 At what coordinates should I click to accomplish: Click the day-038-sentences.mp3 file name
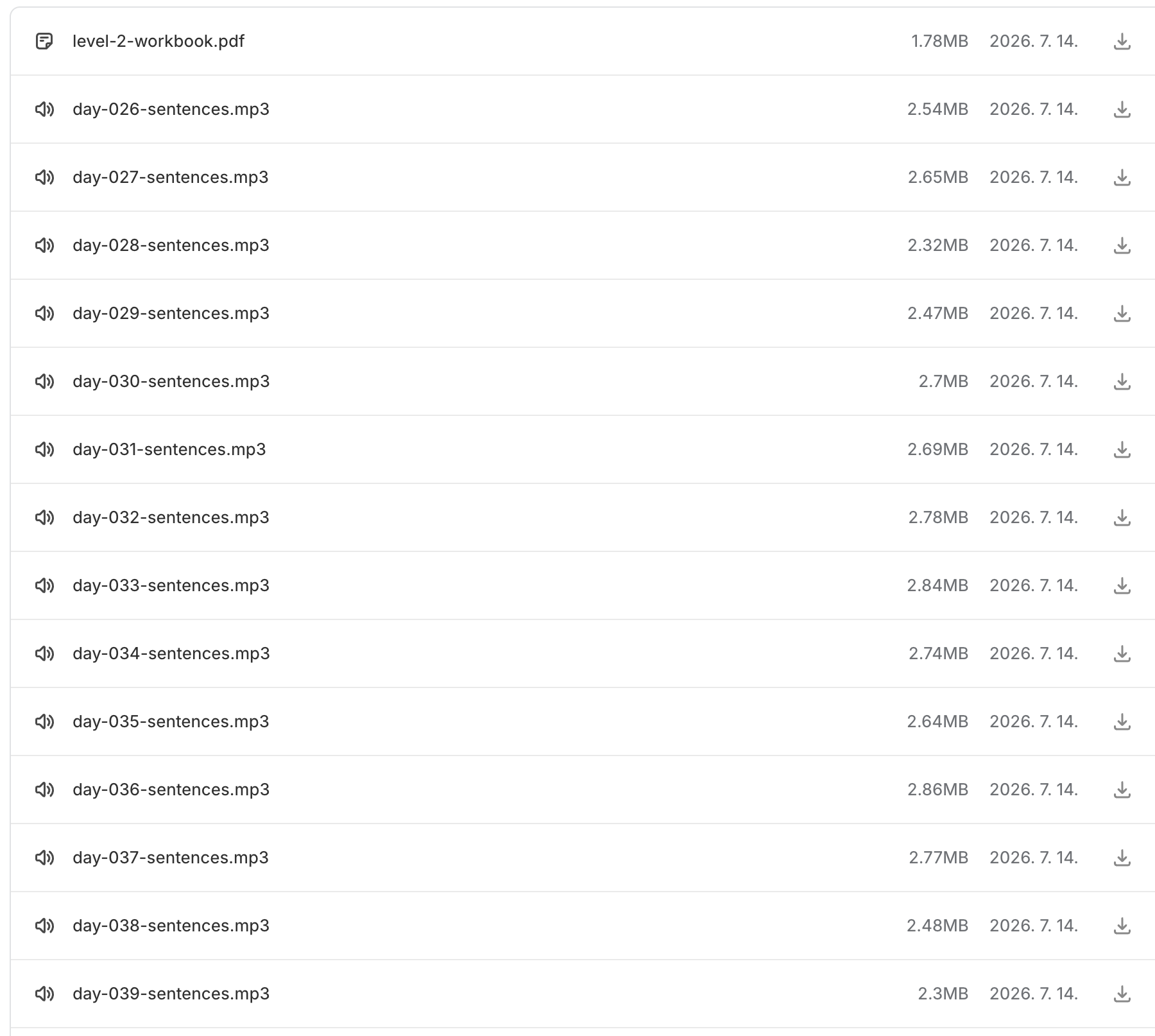[171, 926]
